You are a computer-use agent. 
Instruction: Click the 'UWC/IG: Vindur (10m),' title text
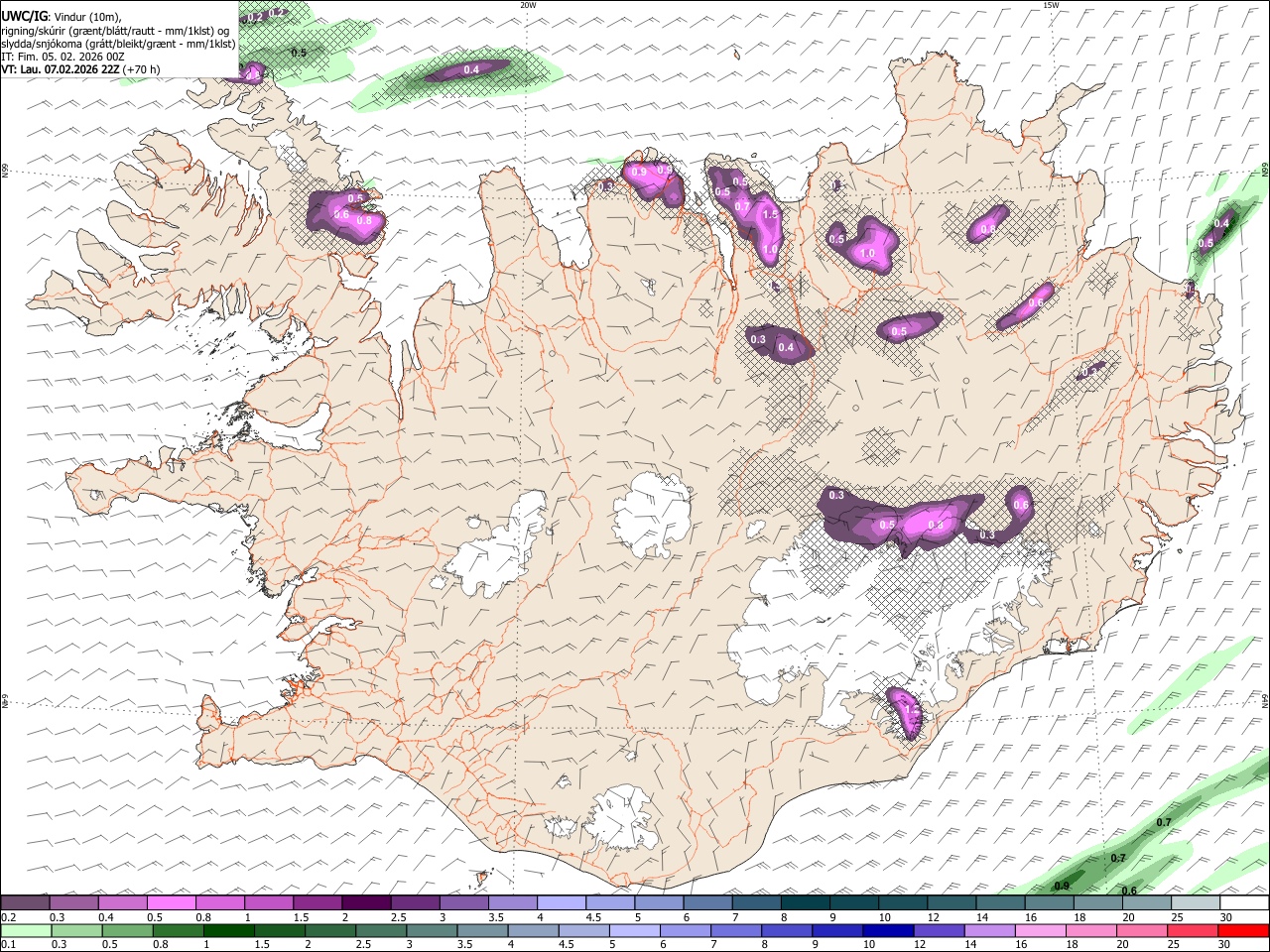tap(62, 17)
